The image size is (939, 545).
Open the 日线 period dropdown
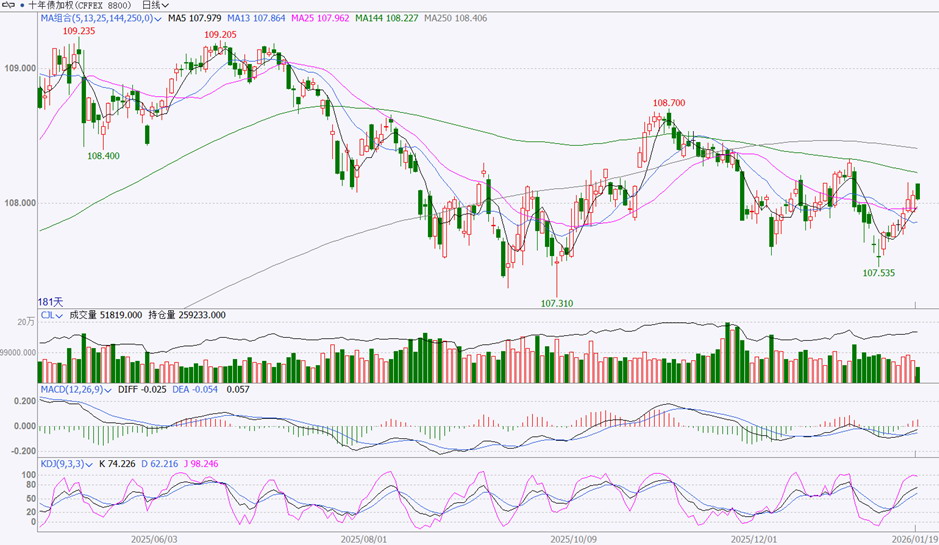point(155,5)
